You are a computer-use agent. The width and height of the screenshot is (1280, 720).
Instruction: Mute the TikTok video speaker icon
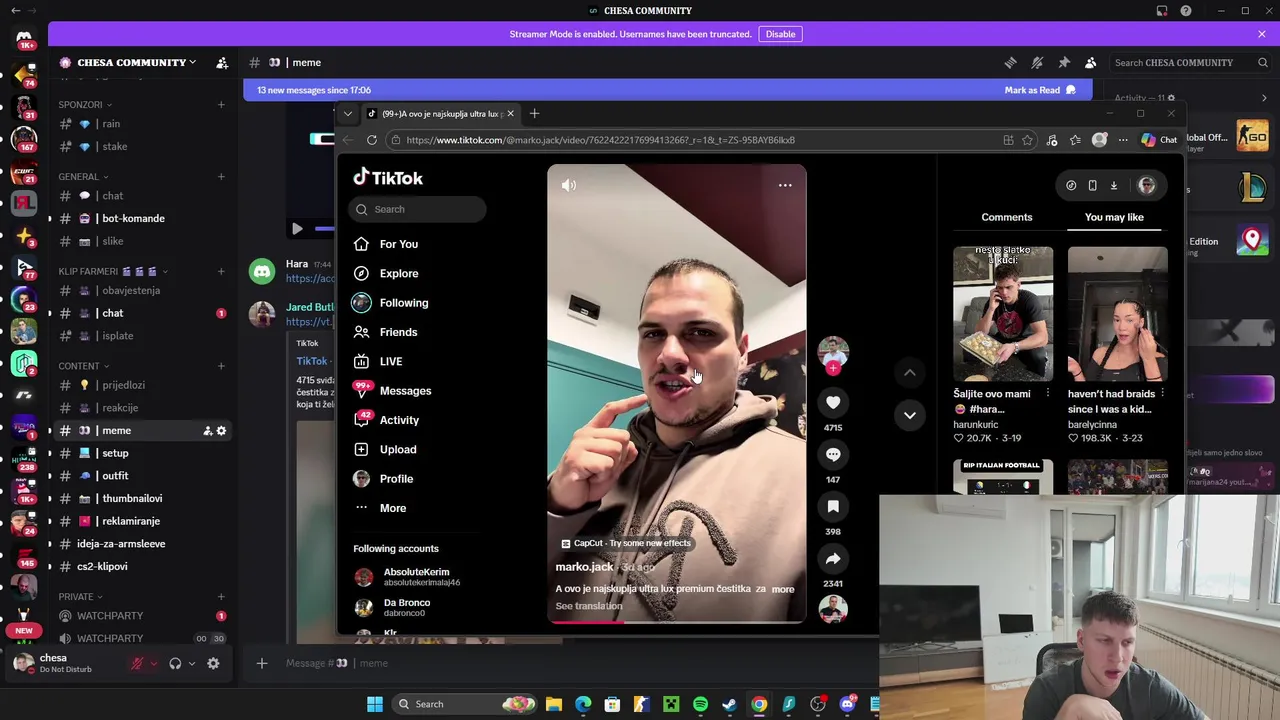pyautogui.click(x=569, y=185)
